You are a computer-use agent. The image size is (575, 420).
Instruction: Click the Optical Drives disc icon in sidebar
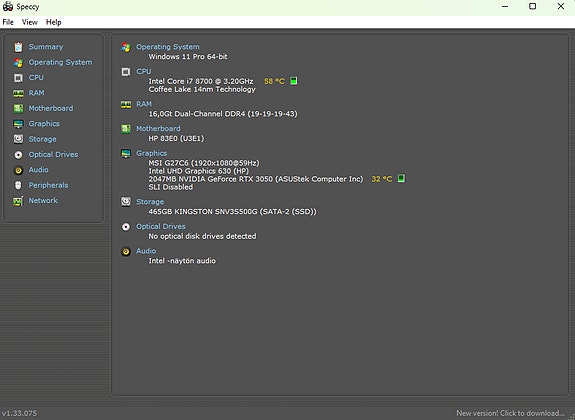click(18, 155)
